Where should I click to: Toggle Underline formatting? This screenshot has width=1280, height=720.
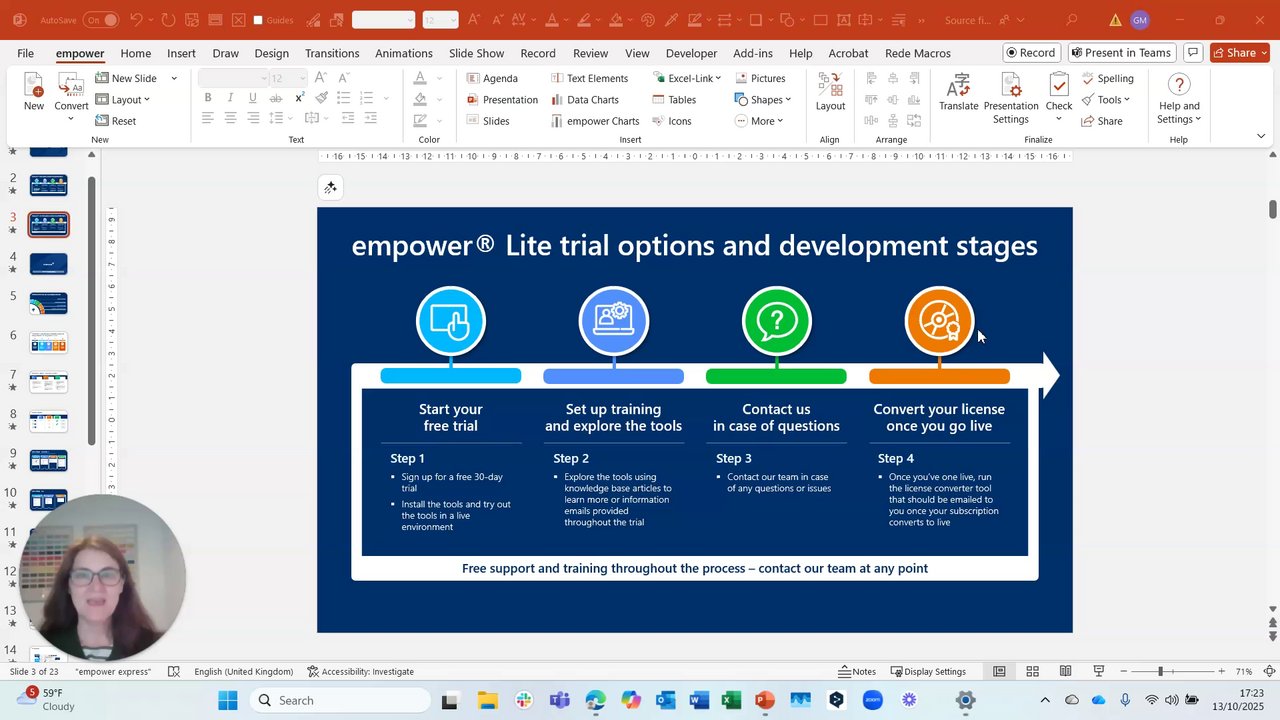[x=252, y=98]
